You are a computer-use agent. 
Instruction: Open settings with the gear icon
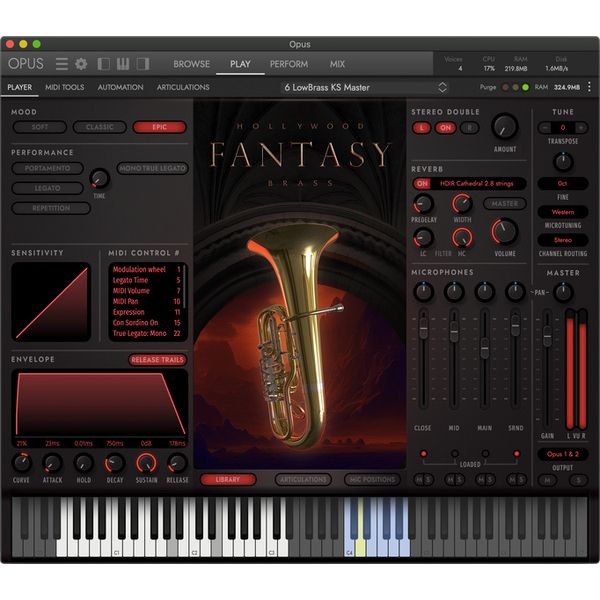point(81,64)
